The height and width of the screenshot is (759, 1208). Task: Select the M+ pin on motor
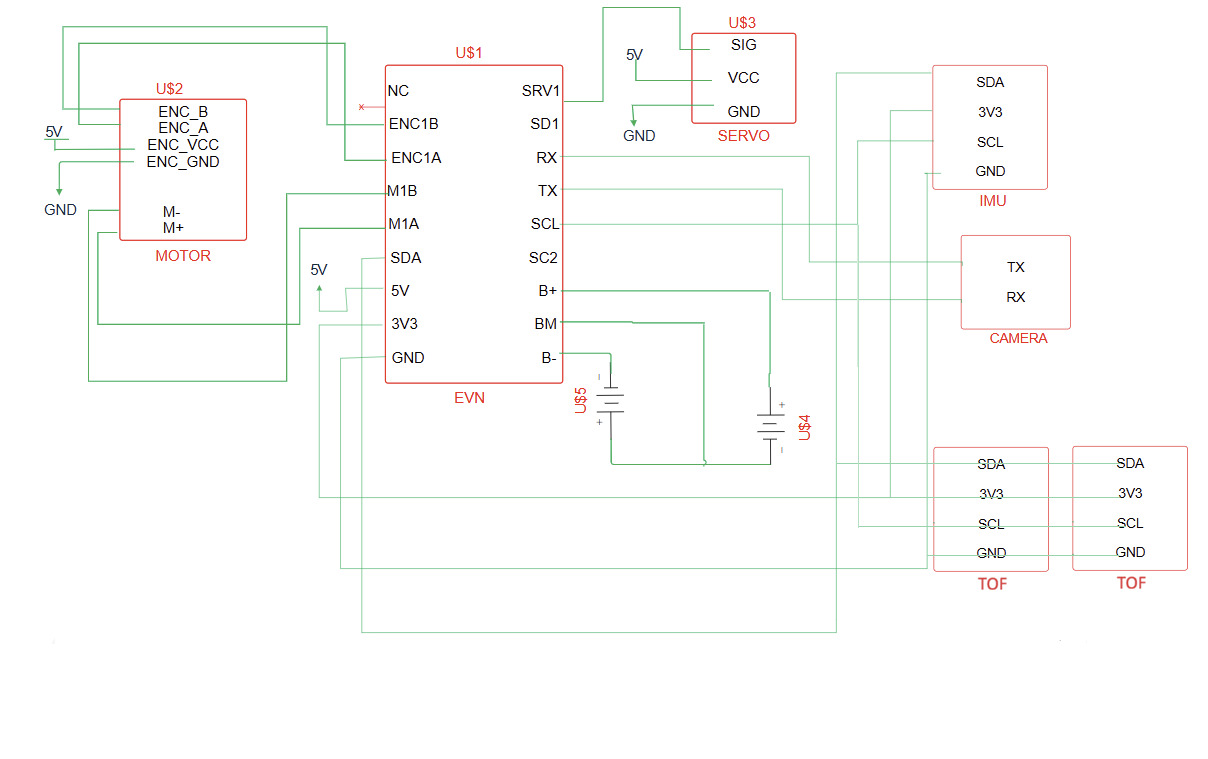173,228
